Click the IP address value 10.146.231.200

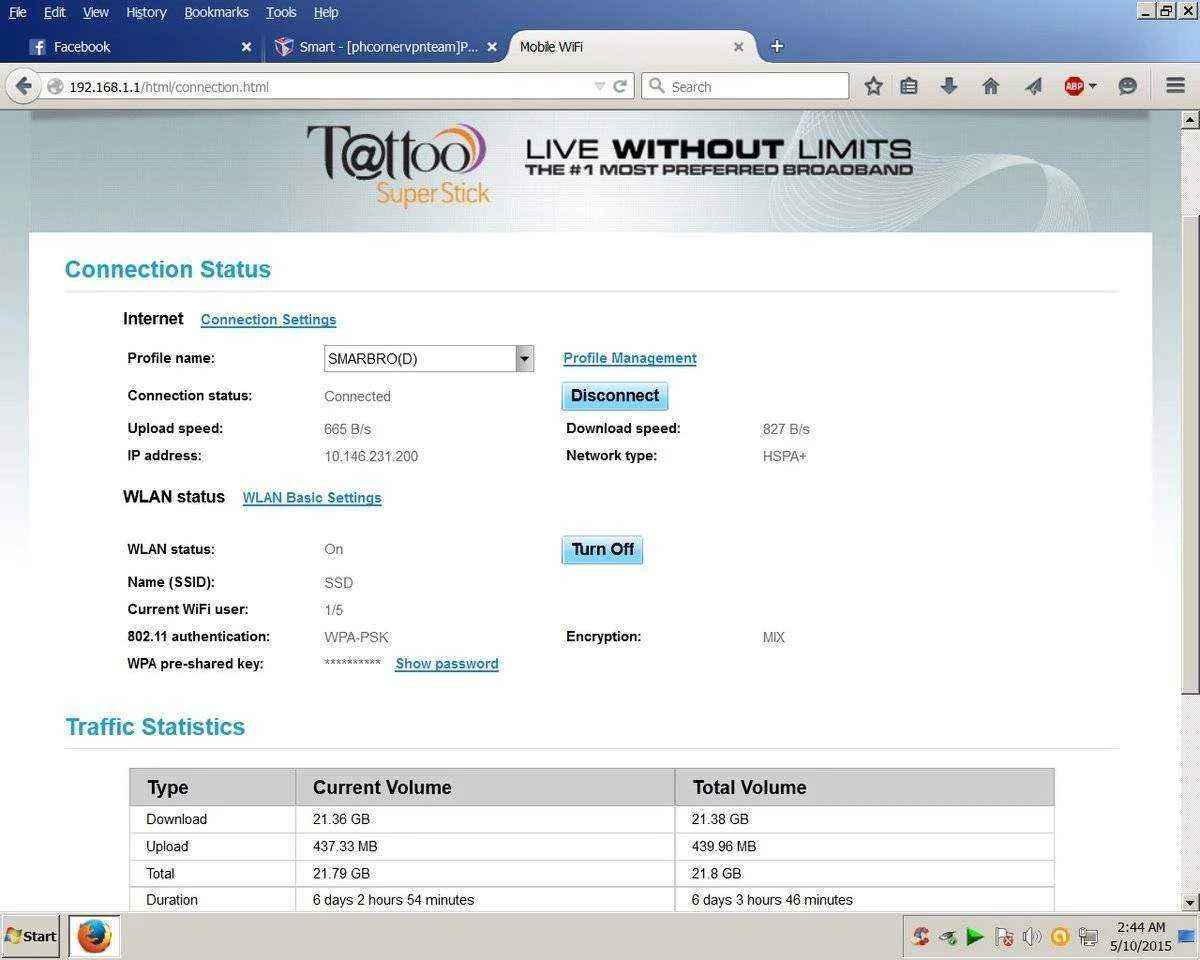(x=371, y=457)
